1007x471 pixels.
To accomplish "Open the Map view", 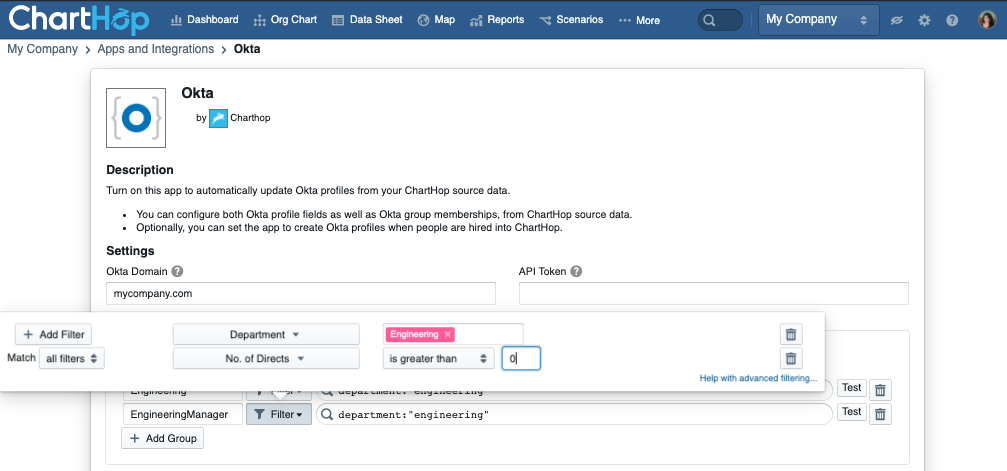I will pyautogui.click(x=436, y=20).
